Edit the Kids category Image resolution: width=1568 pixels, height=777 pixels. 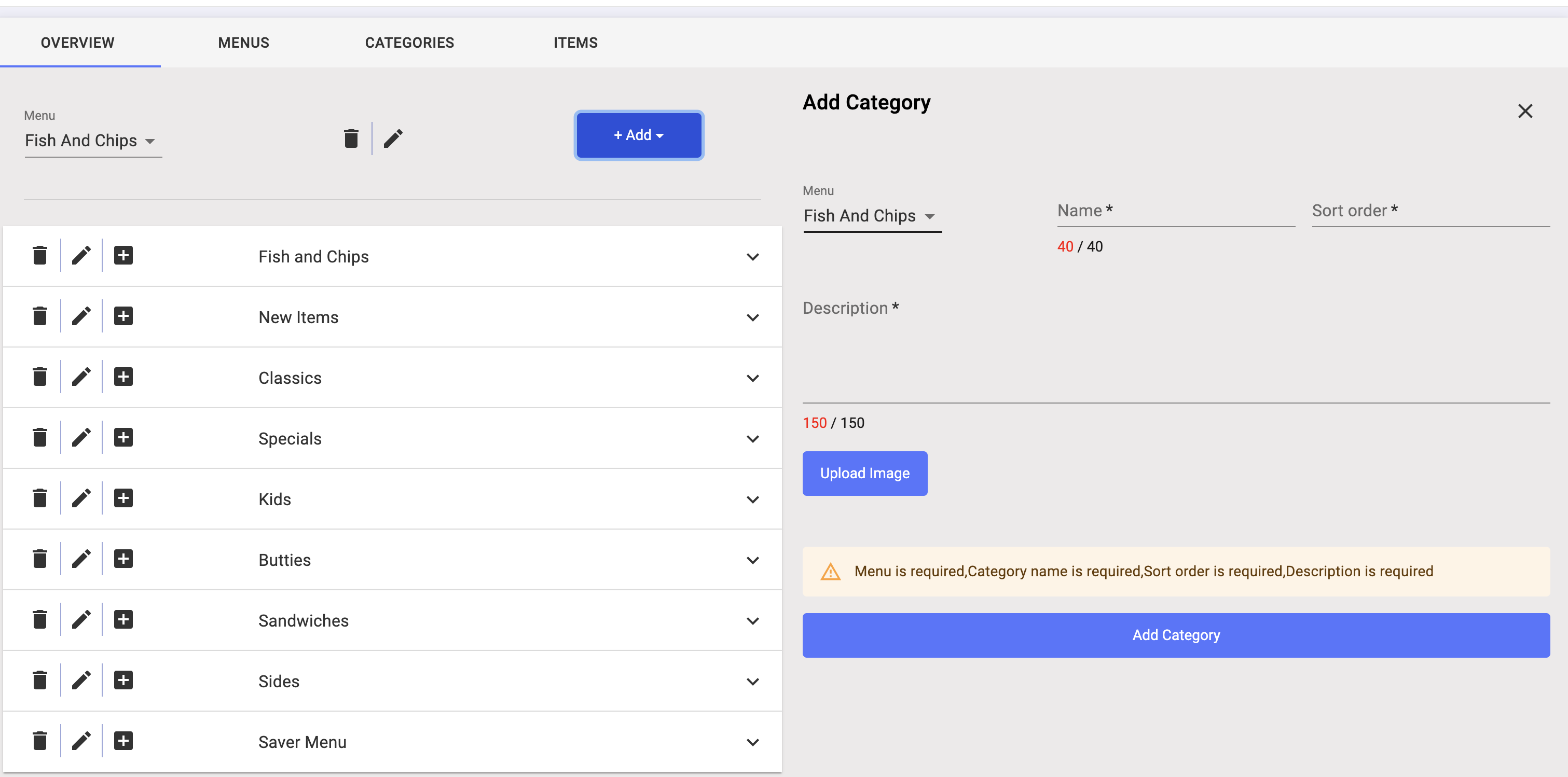pyautogui.click(x=81, y=498)
